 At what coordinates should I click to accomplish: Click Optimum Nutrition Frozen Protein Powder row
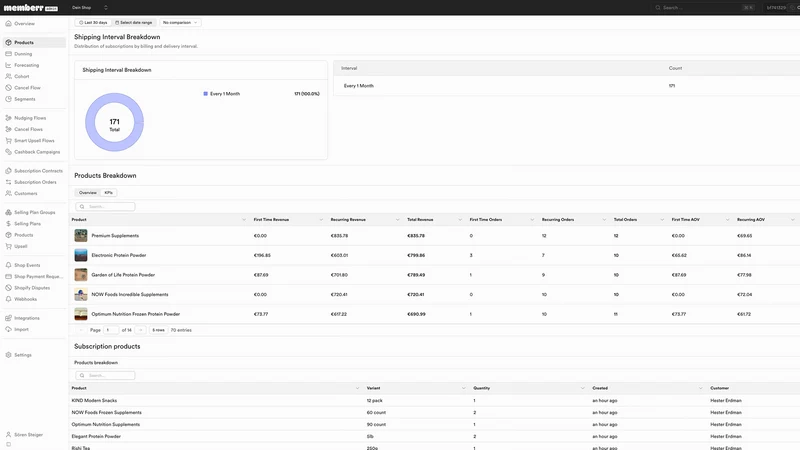434,314
